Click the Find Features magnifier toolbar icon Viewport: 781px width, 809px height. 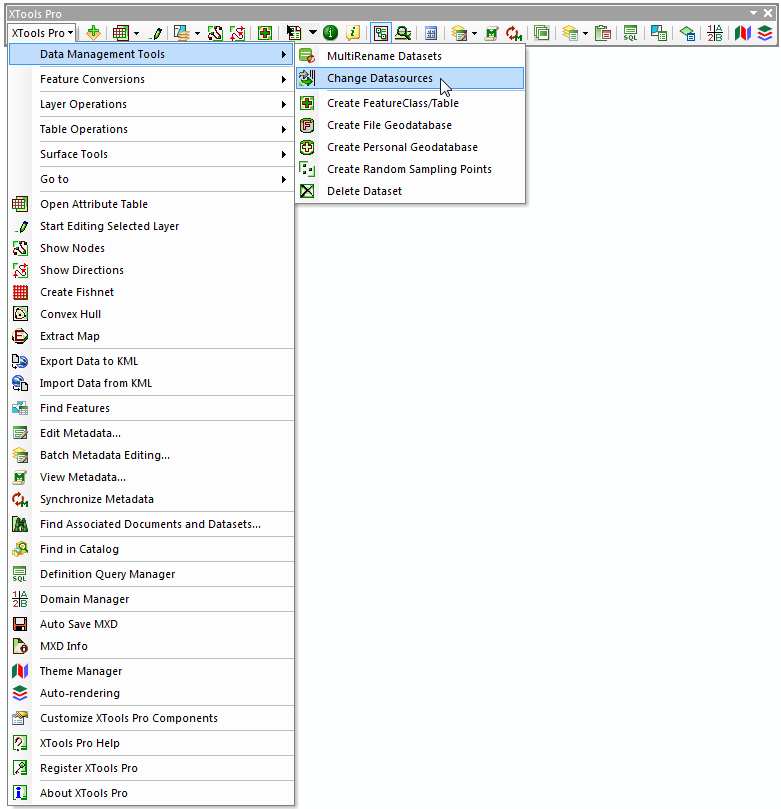[x=403, y=33]
